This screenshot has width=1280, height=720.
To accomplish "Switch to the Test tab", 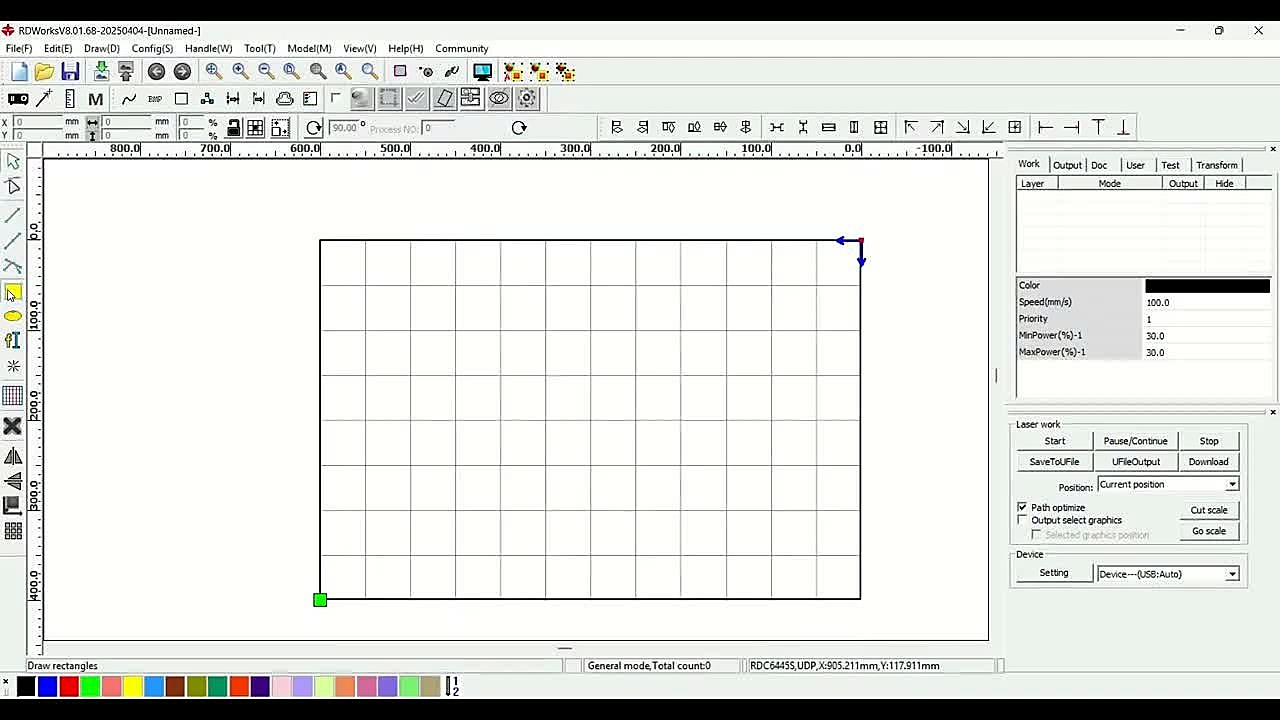I will click(x=1170, y=165).
